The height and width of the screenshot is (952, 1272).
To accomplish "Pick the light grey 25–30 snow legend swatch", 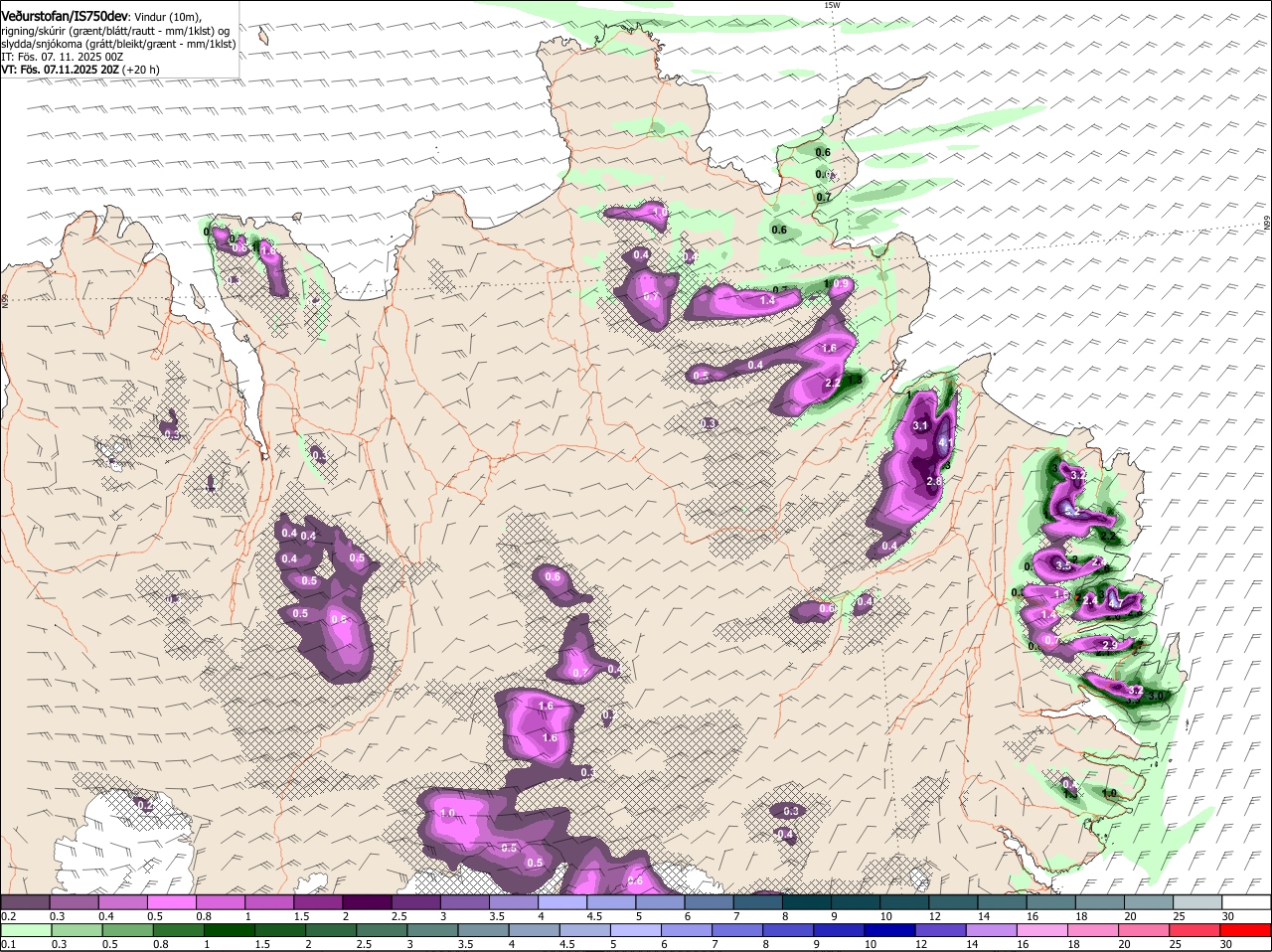I will click(1197, 902).
